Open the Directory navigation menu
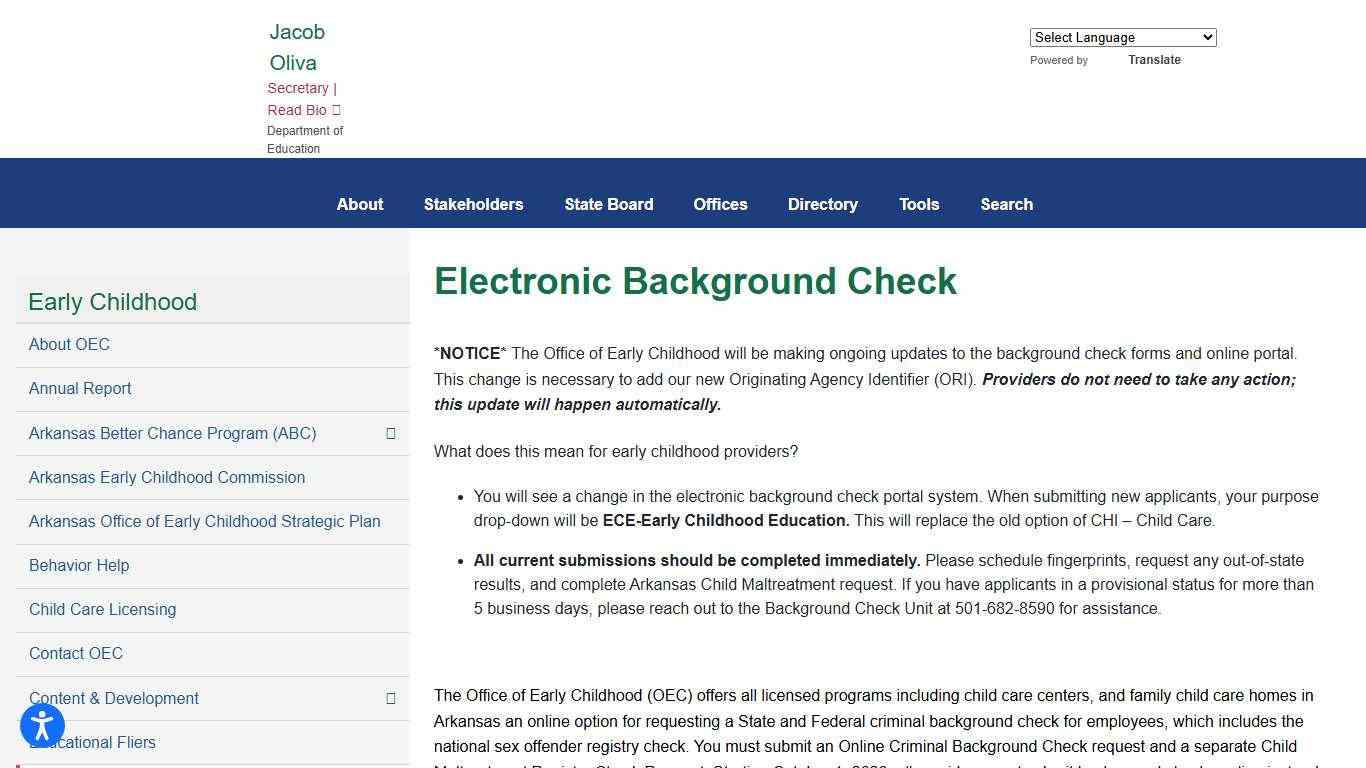 pos(822,204)
